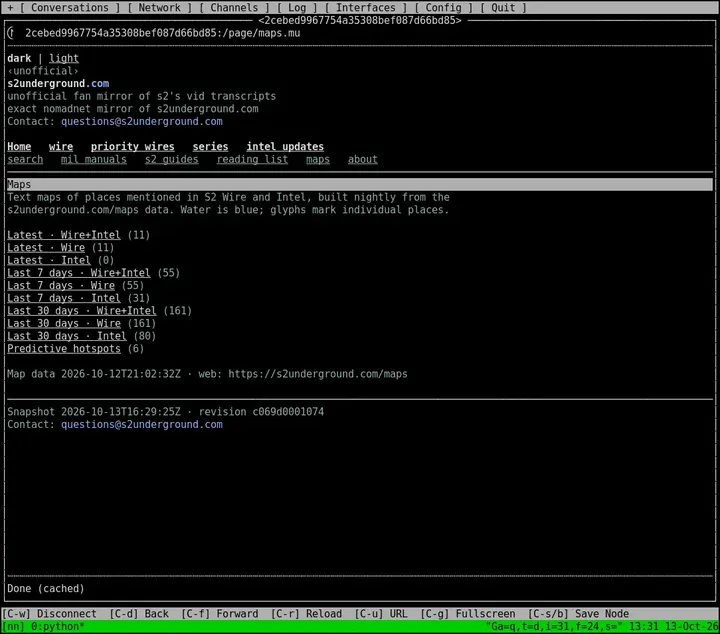
Task: Open Last 7 days · Wire map
Action: coord(61,286)
